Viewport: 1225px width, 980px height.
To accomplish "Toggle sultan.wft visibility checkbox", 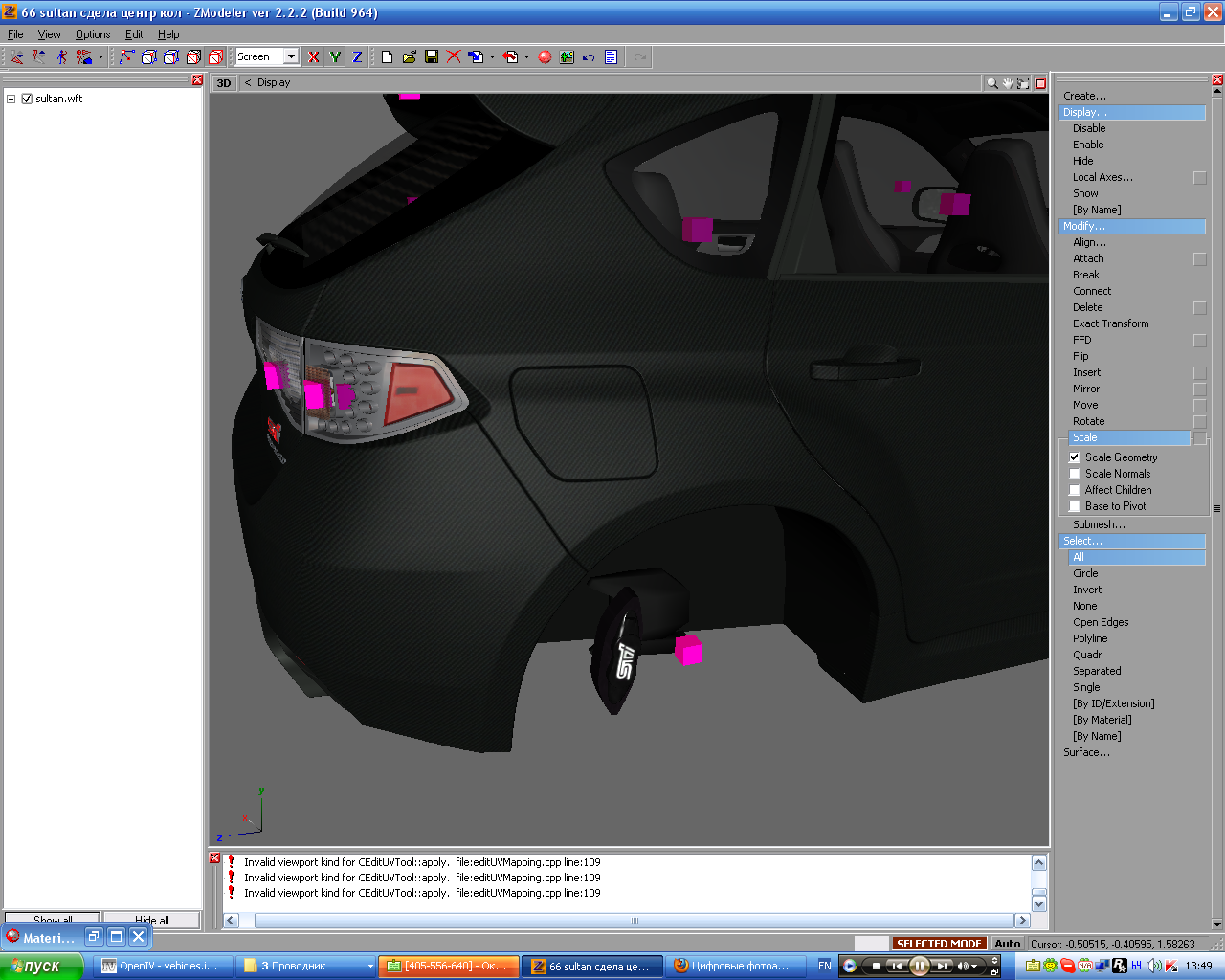I will point(27,99).
